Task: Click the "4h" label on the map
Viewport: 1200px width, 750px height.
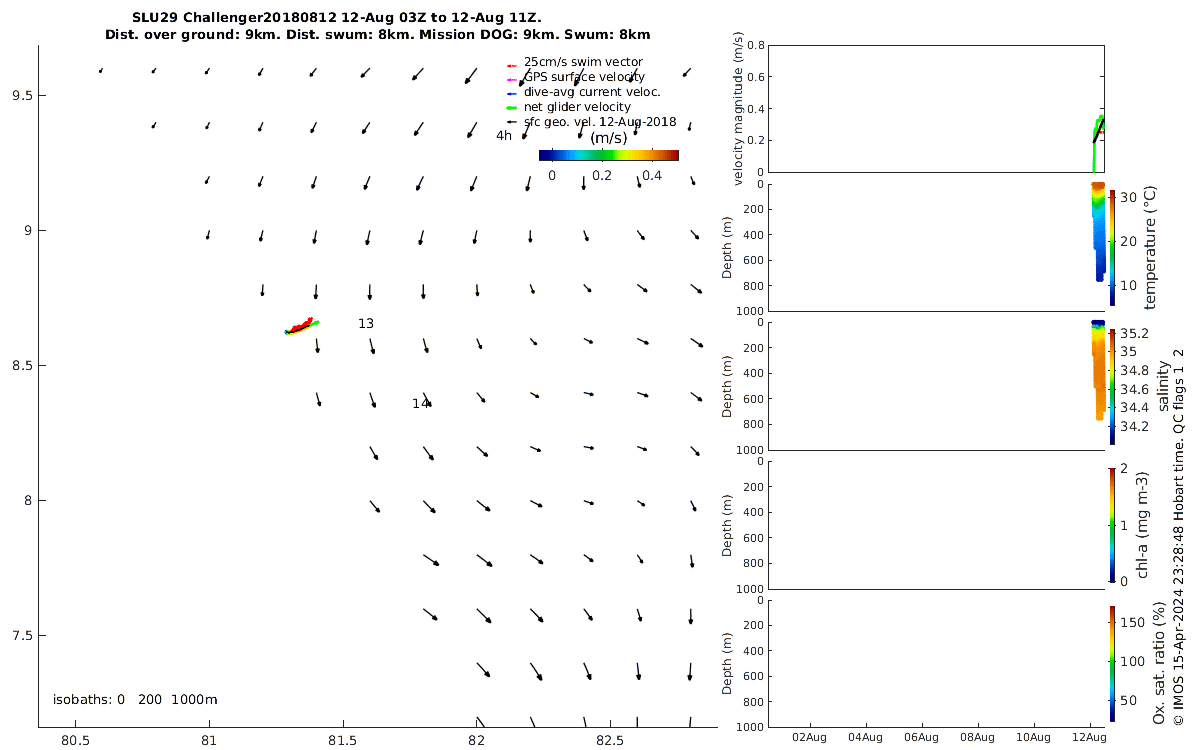Action: point(504,136)
